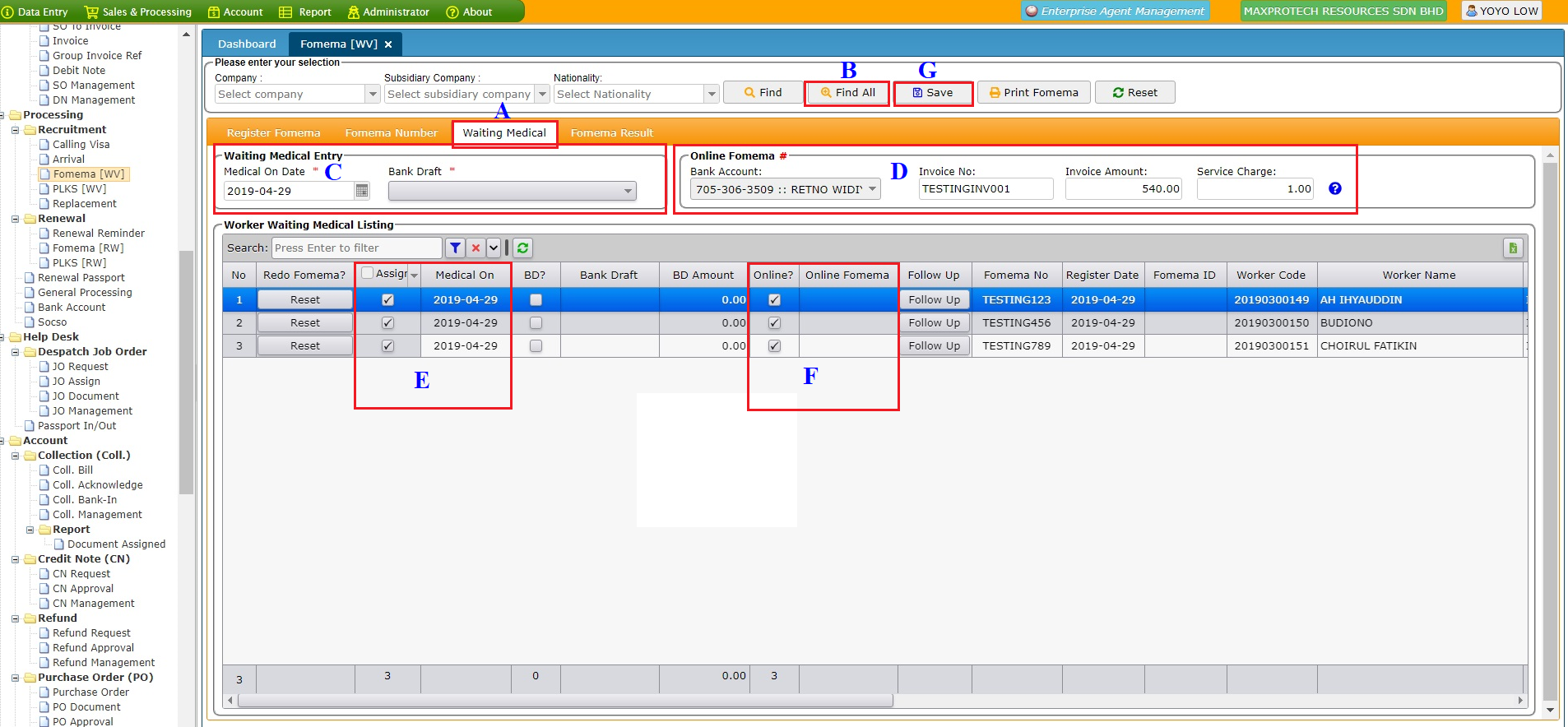Click the blue filter funnel icon

455,248
